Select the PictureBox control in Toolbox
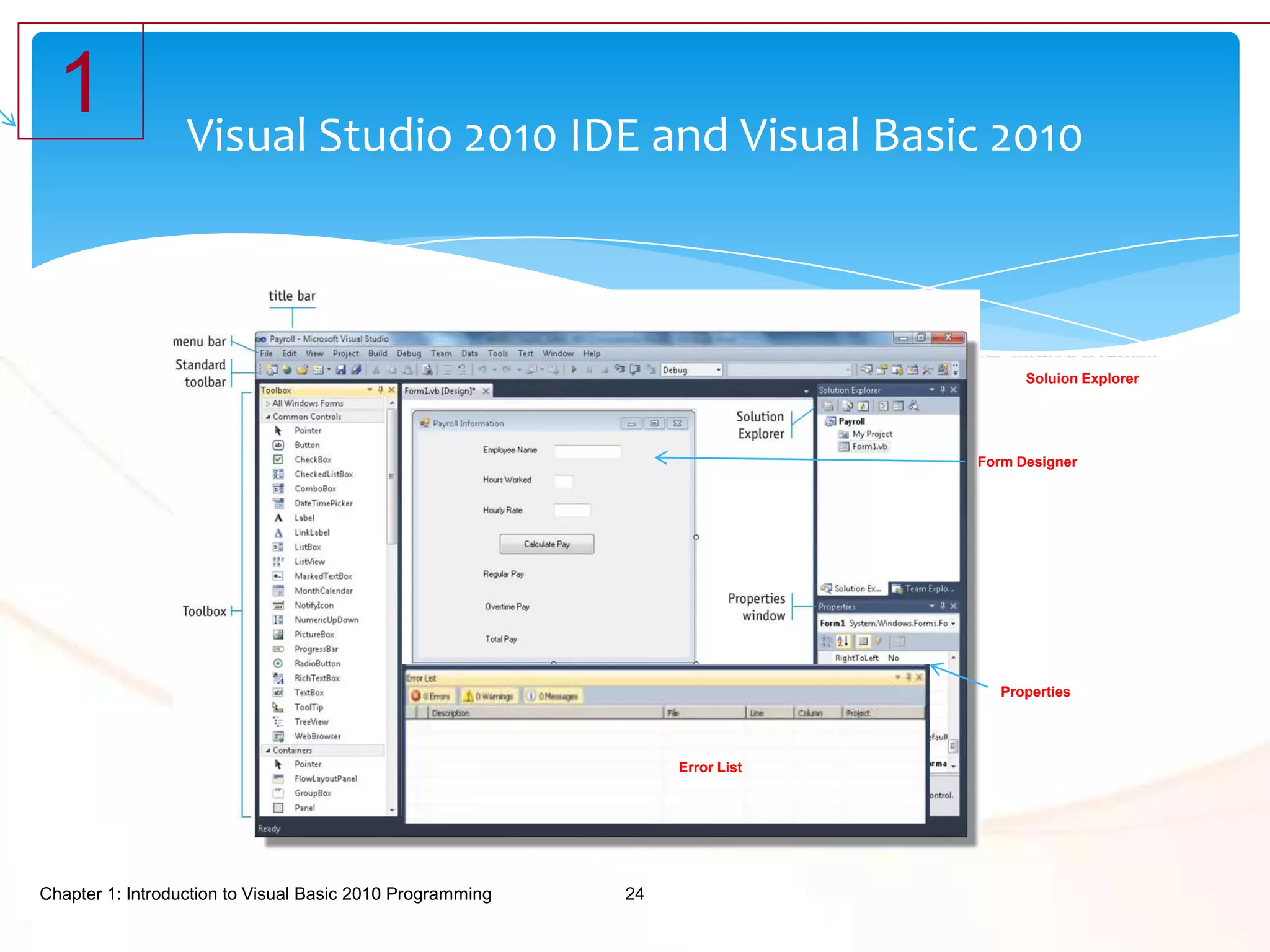Viewport: 1270px width, 952px height. 314,634
